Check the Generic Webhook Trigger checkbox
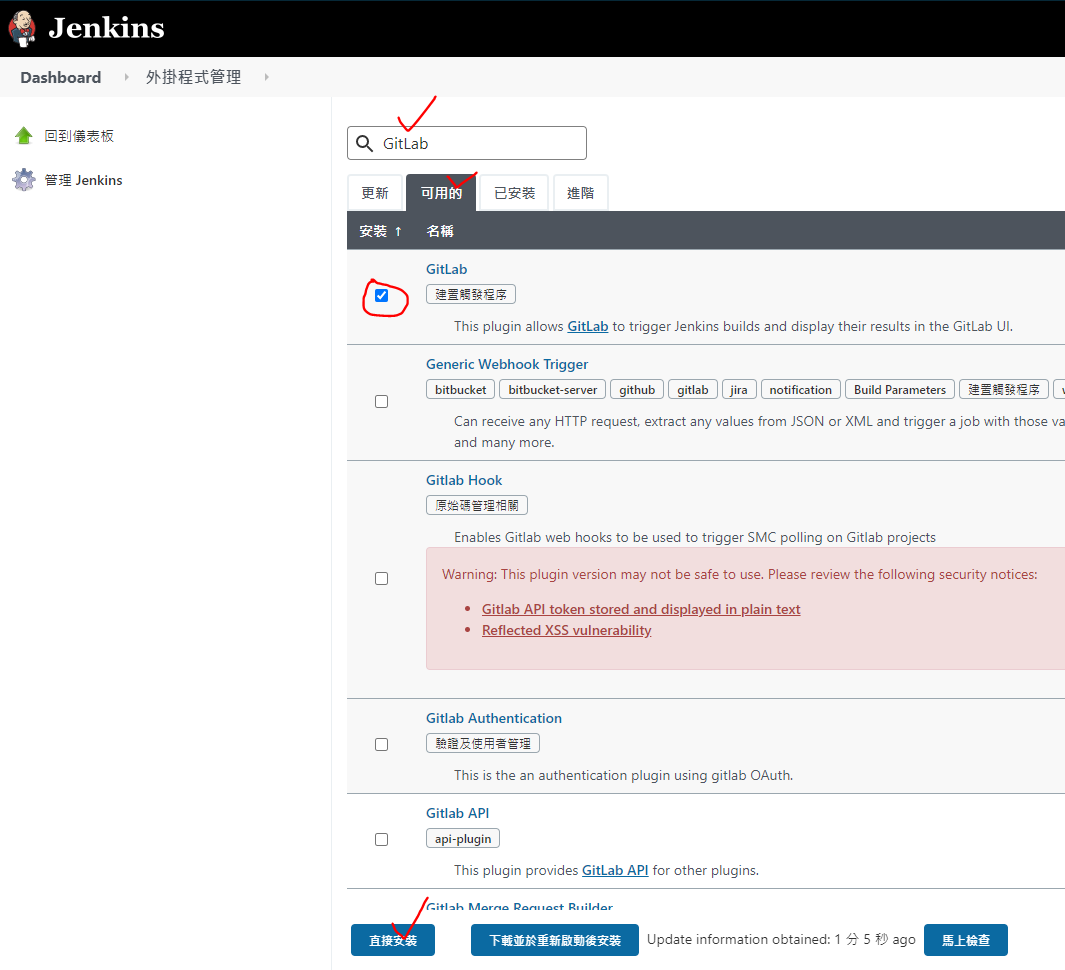Image resolution: width=1065 pixels, height=970 pixels. tap(382, 401)
